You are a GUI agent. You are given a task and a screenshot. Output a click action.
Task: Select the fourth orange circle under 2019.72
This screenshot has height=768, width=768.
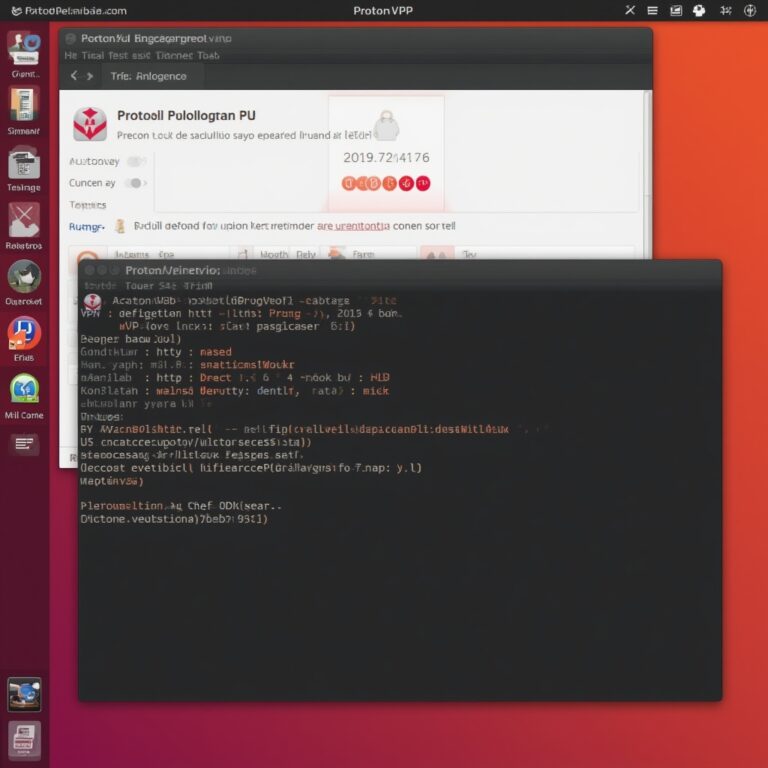tap(389, 184)
